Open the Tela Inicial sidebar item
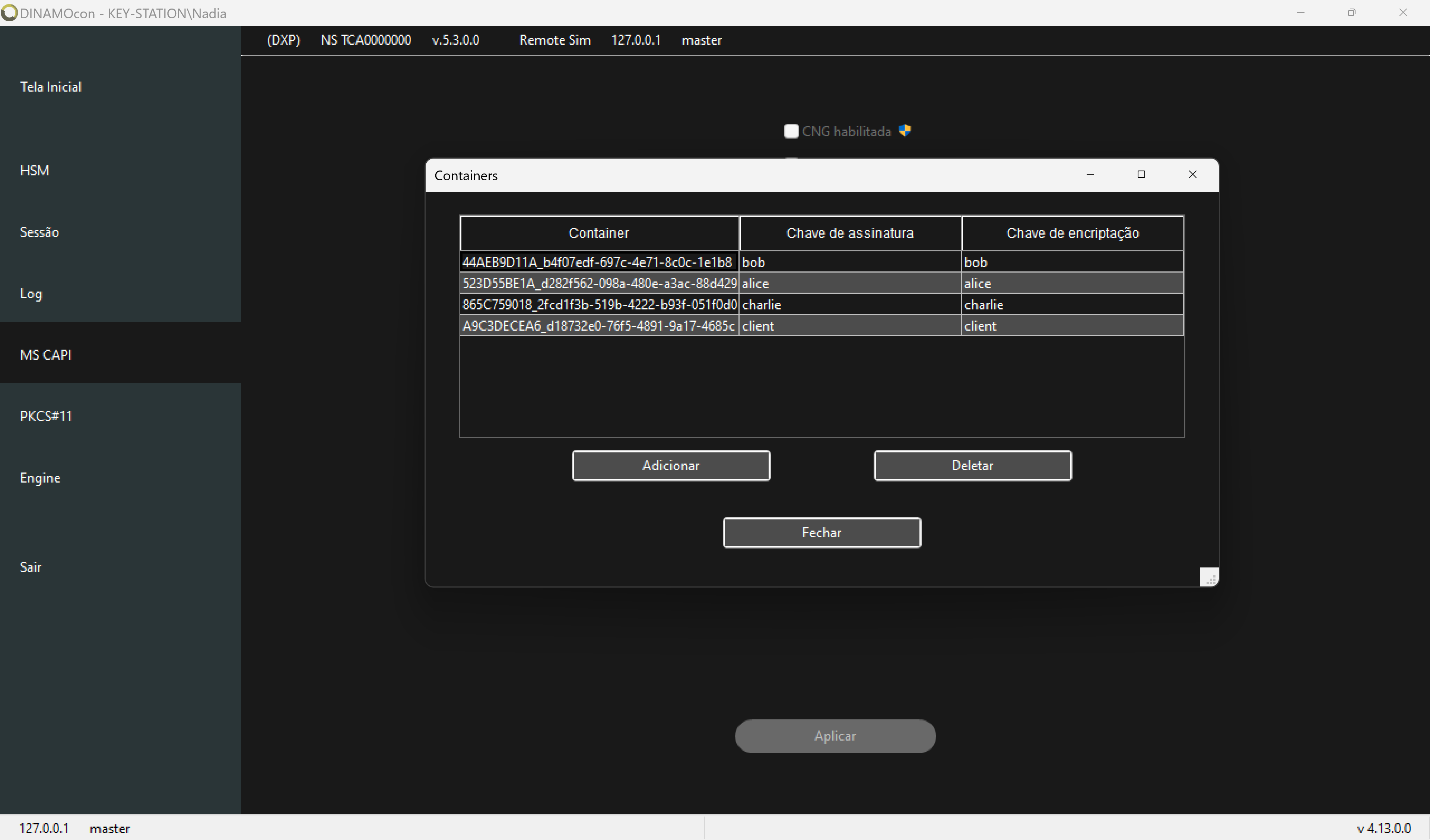Image resolution: width=1430 pixels, height=840 pixels. 51,87
